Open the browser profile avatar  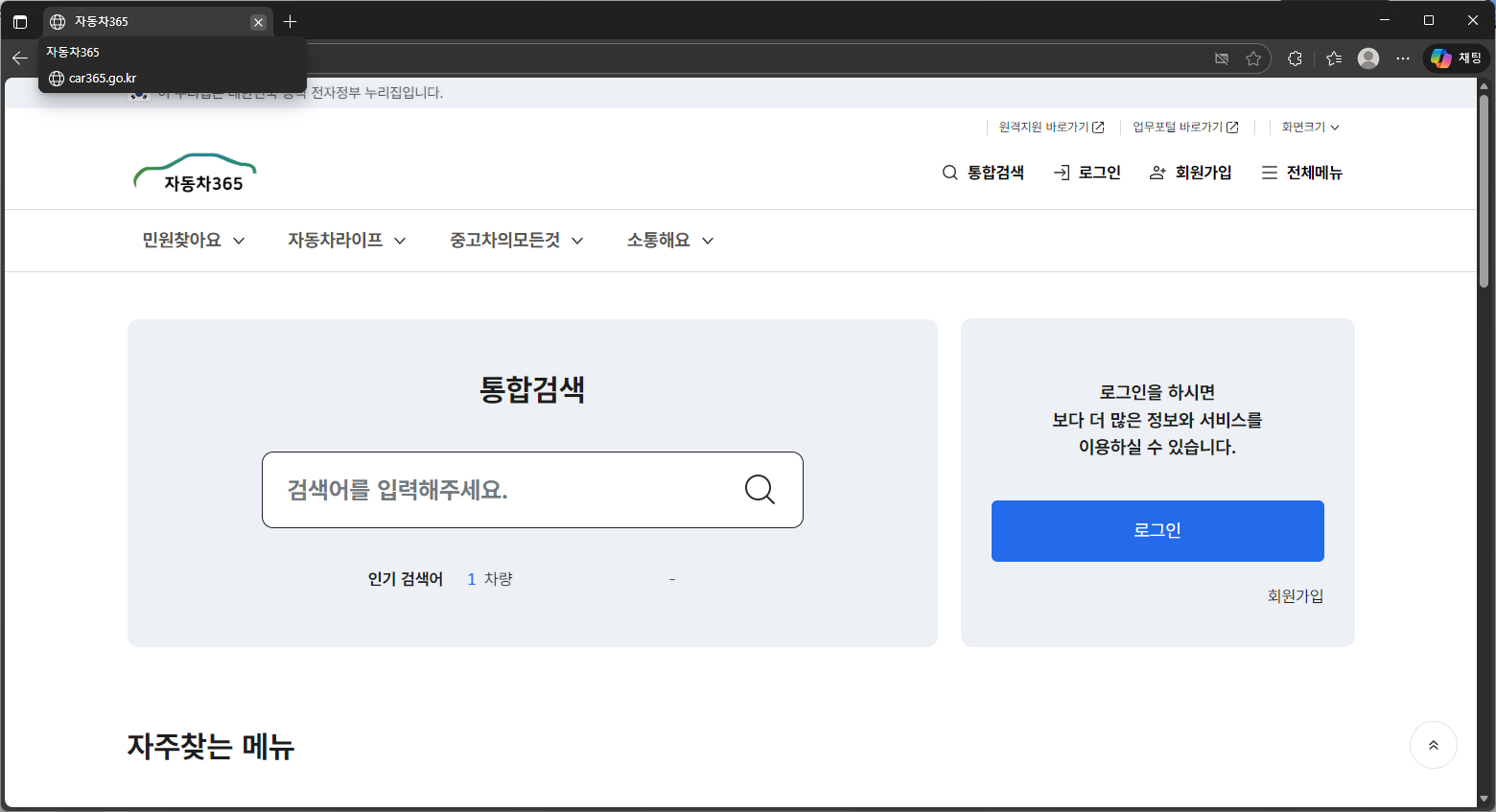[1367, 58]
